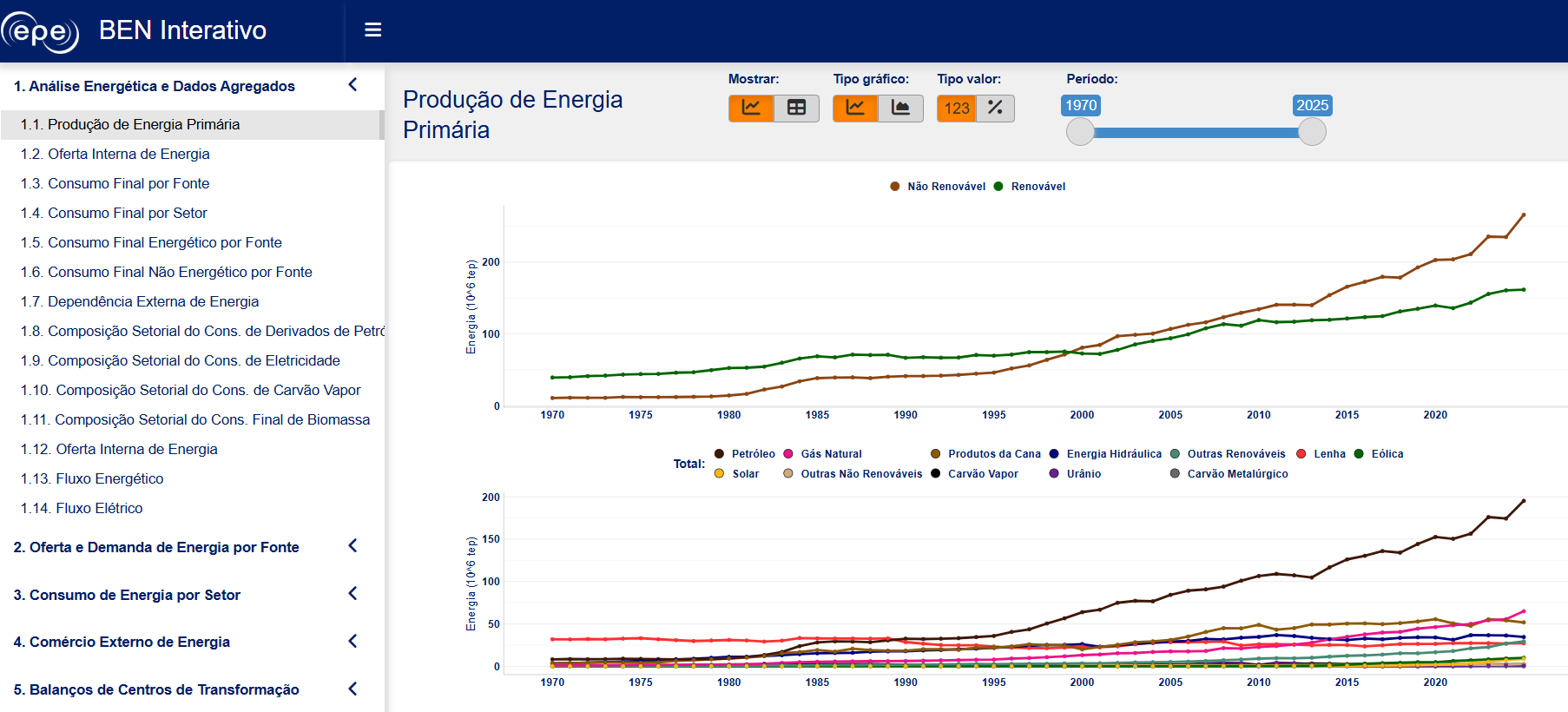Collapse Análise Energética e Dados Agregados section
Image resolution: width=1568 pixels, height=712 pixels.
point(352,85)
